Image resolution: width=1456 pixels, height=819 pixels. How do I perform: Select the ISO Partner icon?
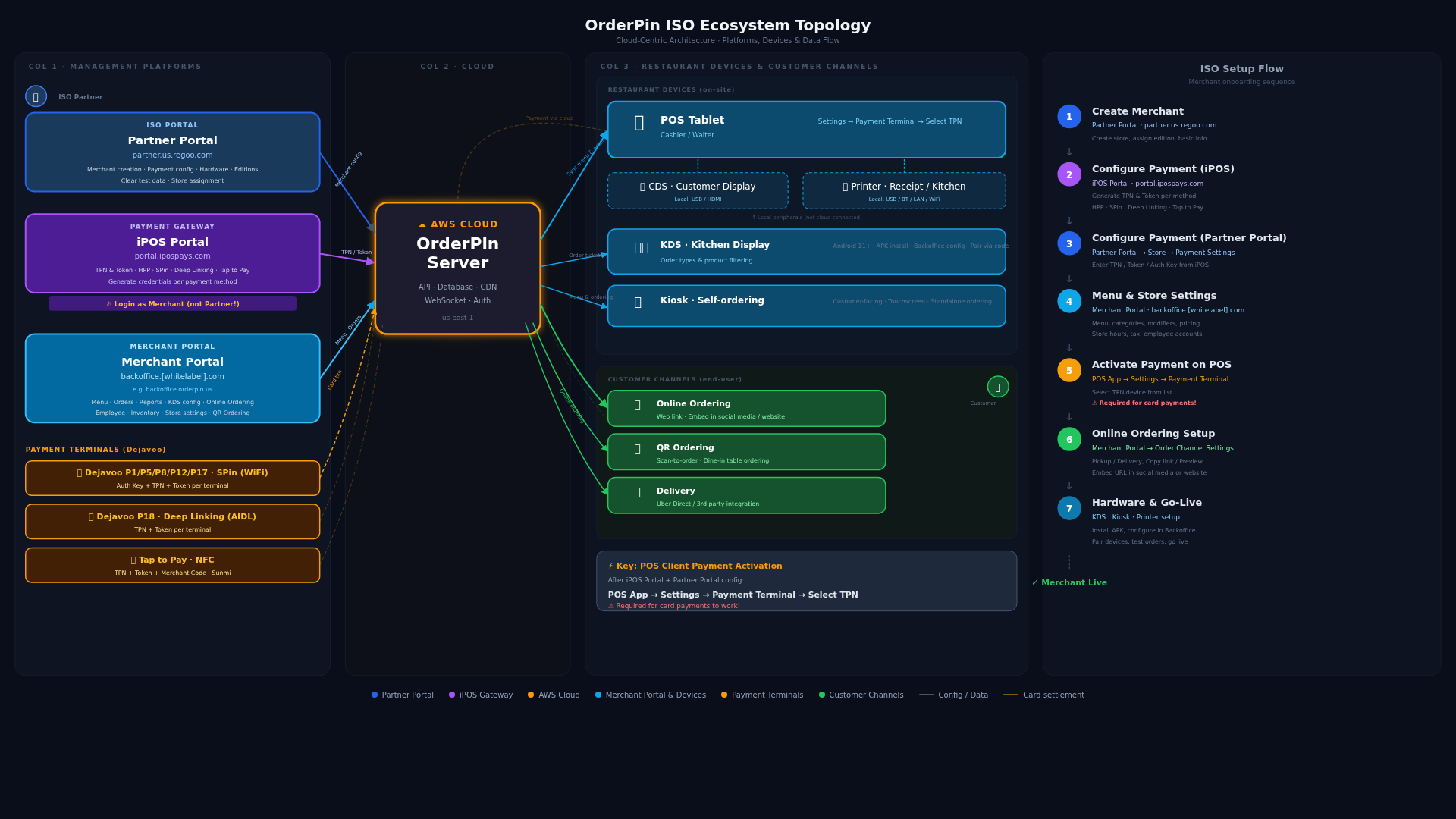[36, 96]
